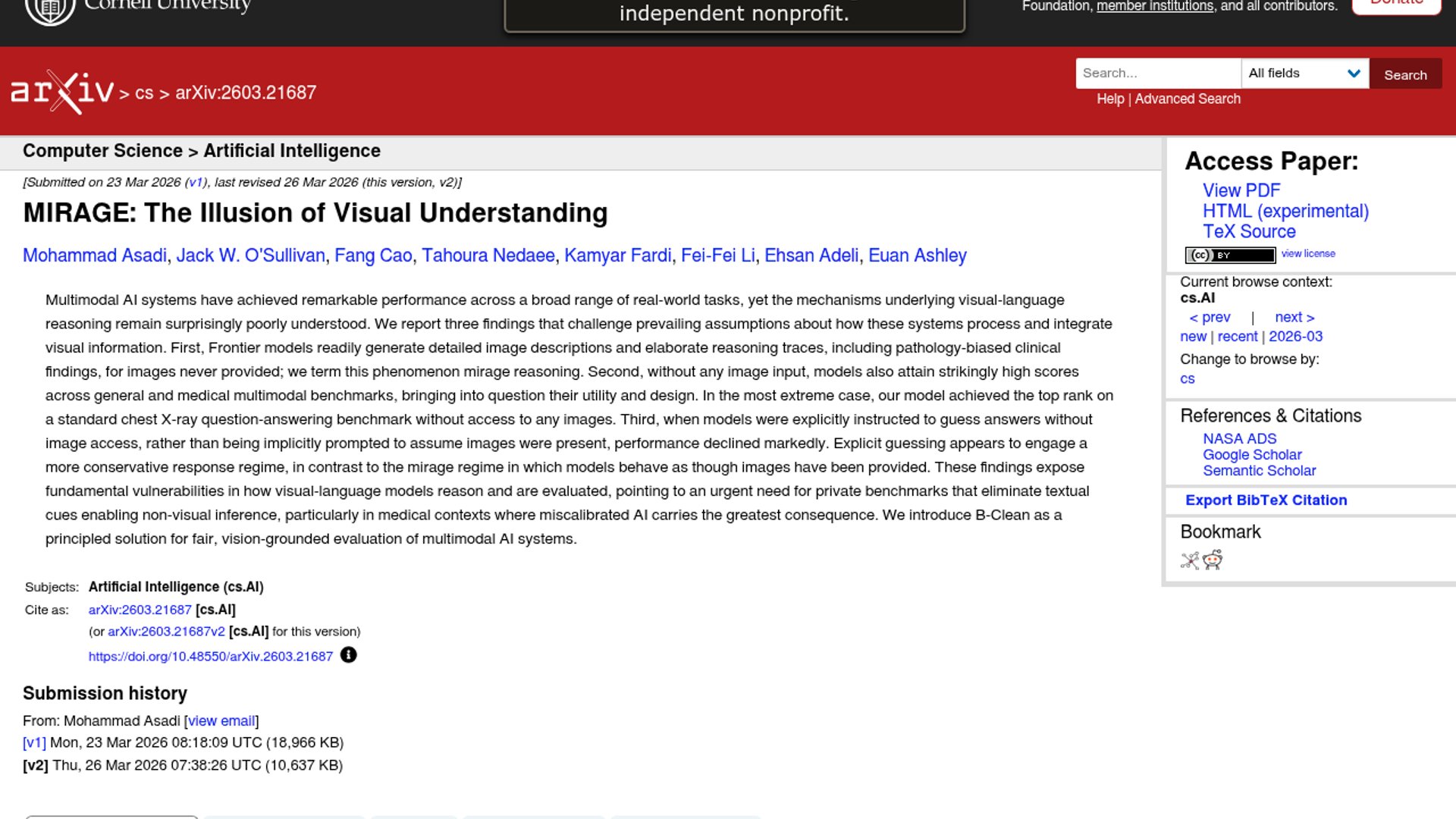
Task: Go to next paper in cs.AI
Action: (x=1294, y=317)
